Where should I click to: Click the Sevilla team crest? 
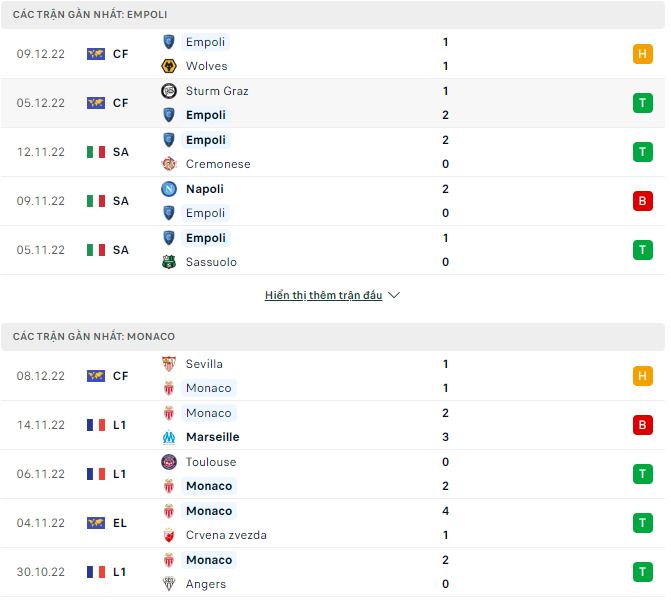[x=169, y=364]
